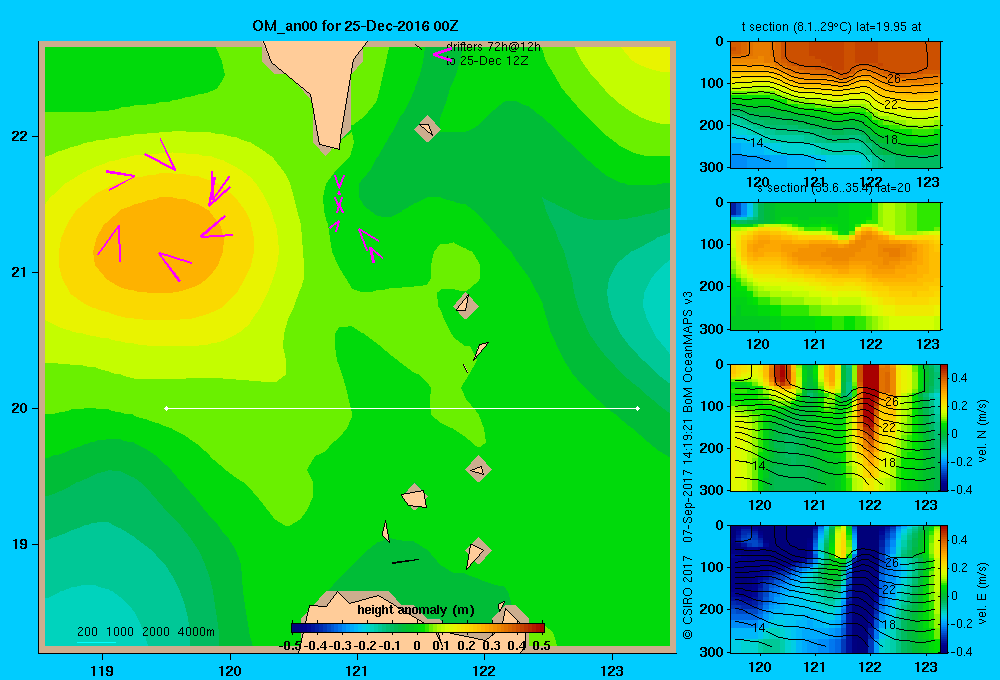The image size is (1000, 680).
Task: Open the salinity section plot
Action: (835, 266)
